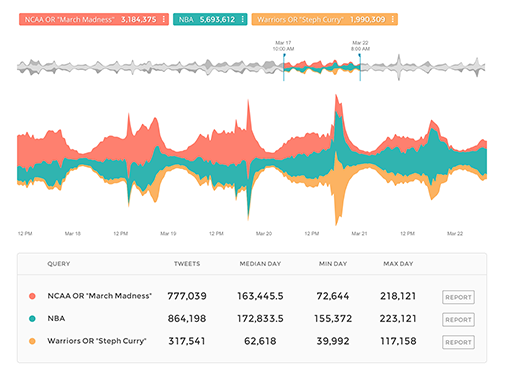This screenshot has width=524, height=372.
Task: Open the NBA query chip options menu
Action: point(243,19)
